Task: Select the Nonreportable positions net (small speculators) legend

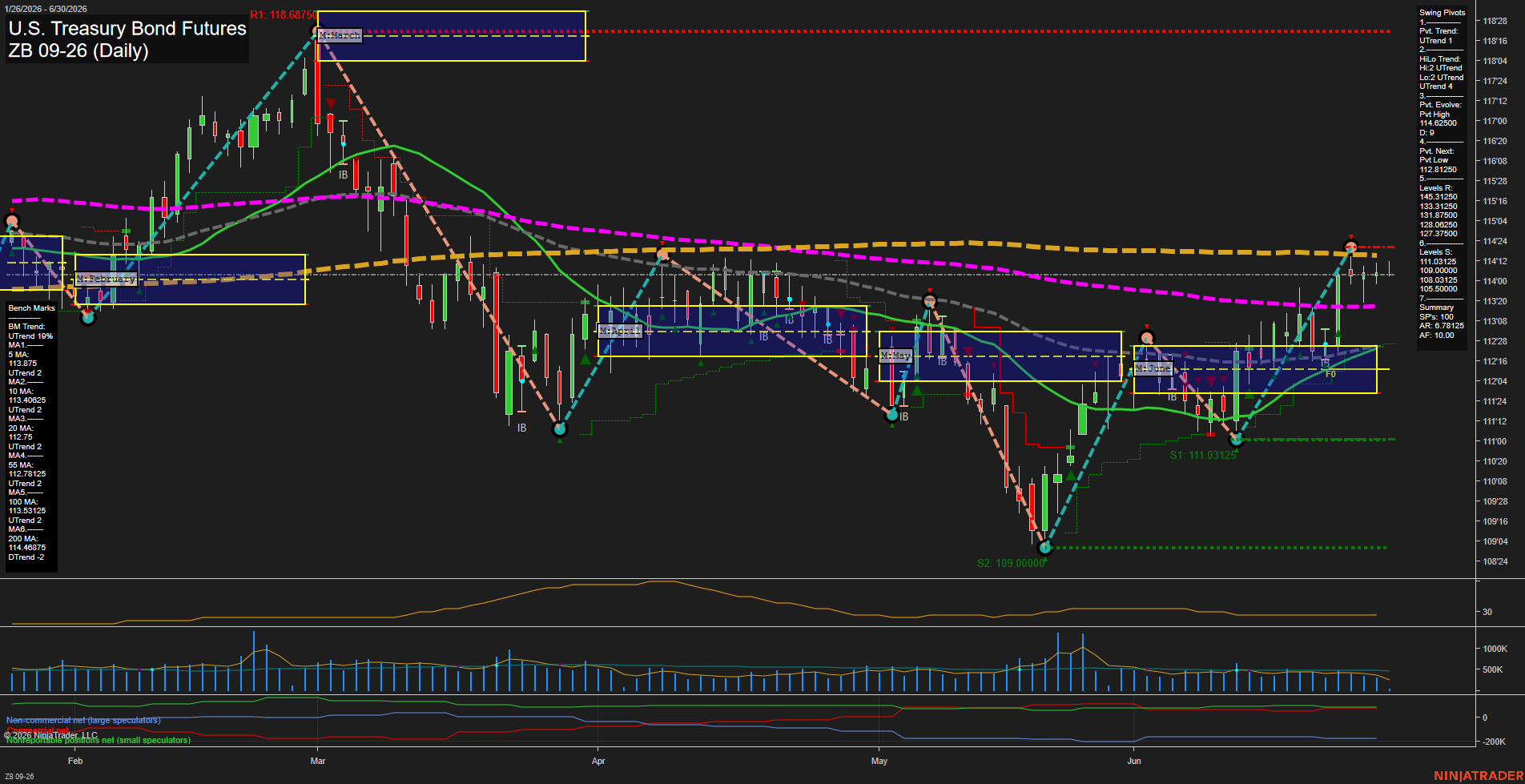Action: coord(98,740)
